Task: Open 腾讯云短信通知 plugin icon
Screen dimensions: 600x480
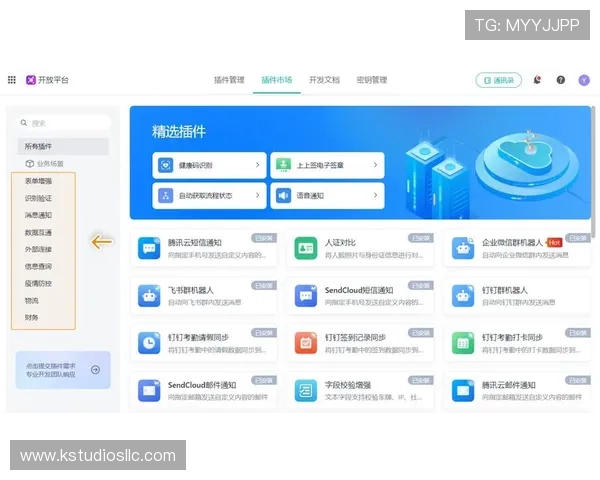Action: coord(149,248)
